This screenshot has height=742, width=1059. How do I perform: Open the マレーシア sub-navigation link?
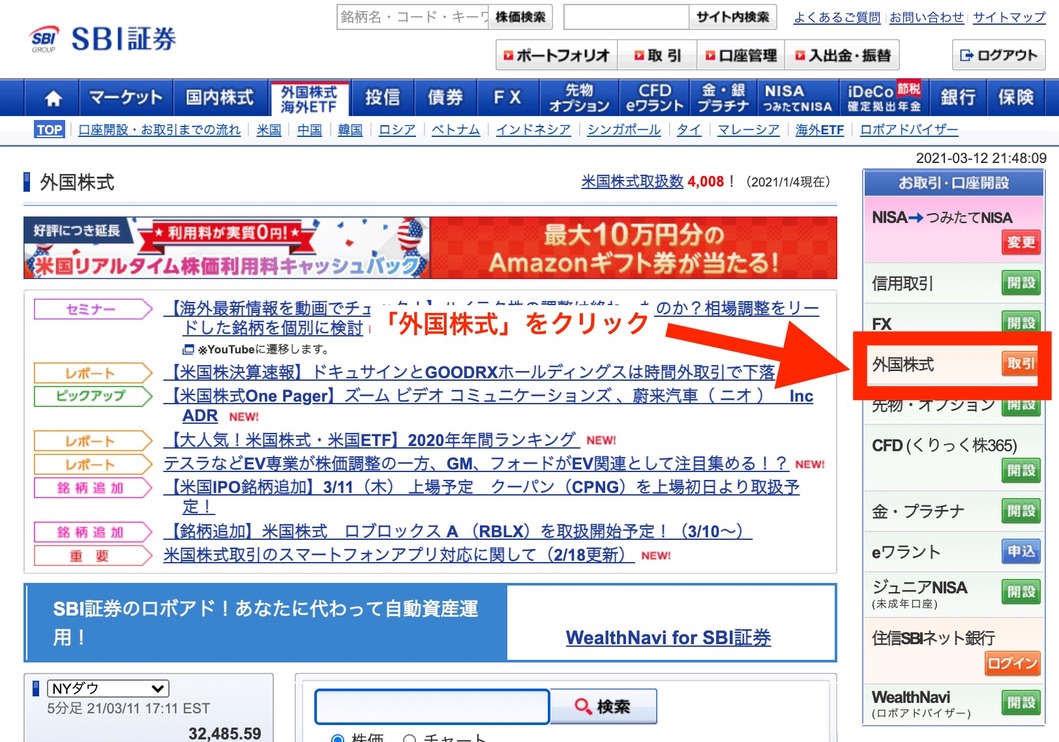click(x=748, y=130)
